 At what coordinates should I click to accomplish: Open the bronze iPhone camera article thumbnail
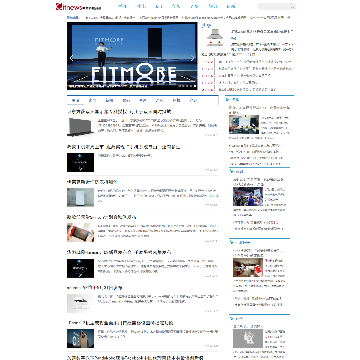80,338
